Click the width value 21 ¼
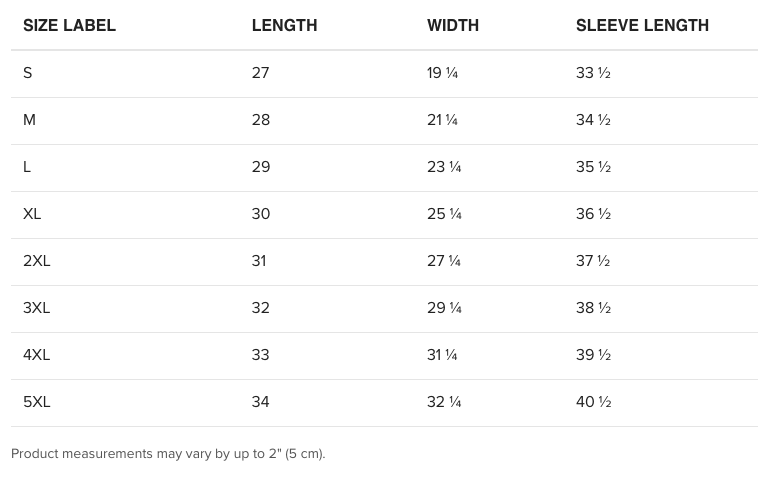The image size is (758, 477). [x=442, y=120]
